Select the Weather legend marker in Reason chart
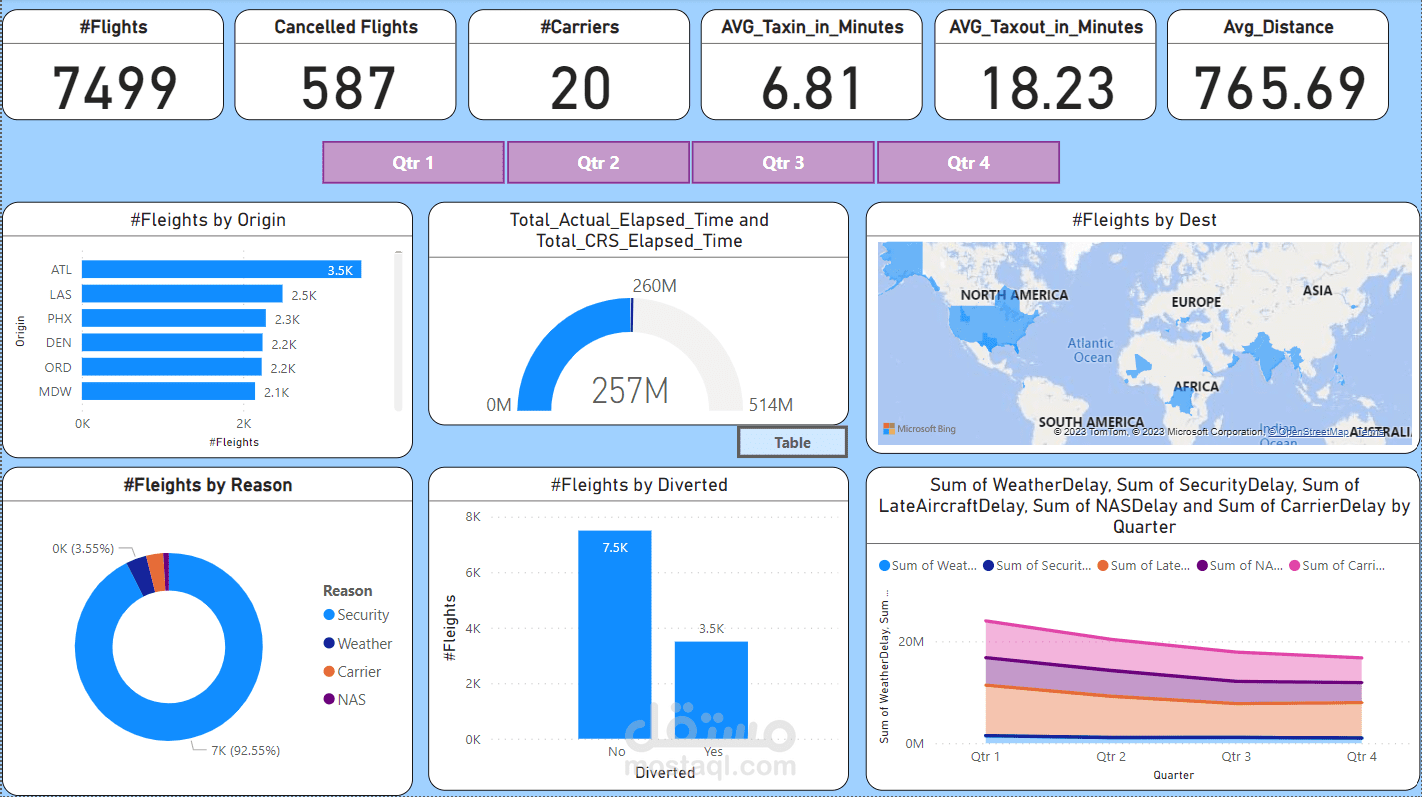 click(x=327, y=643)
